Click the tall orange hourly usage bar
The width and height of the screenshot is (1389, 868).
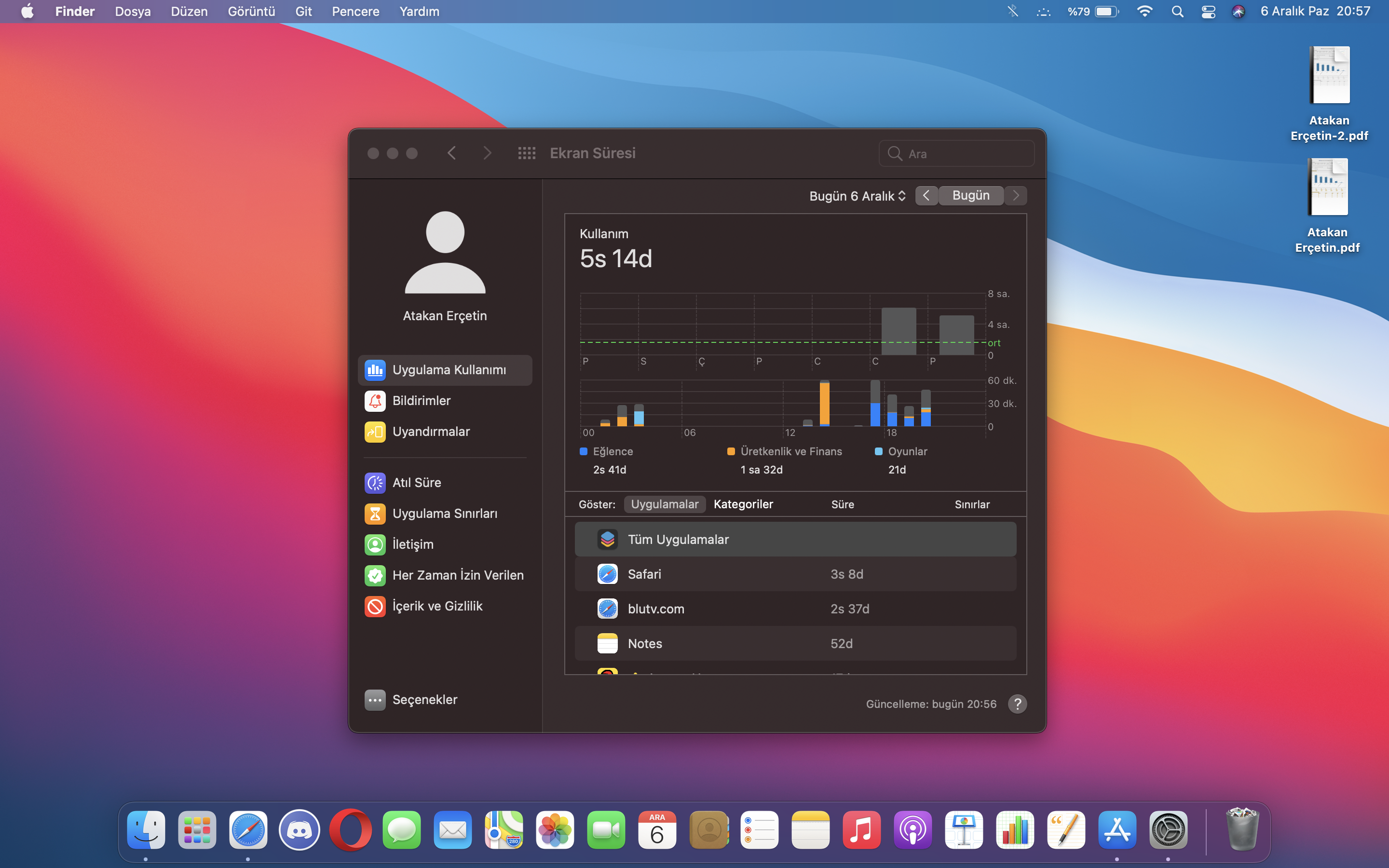tap(824, 403)
